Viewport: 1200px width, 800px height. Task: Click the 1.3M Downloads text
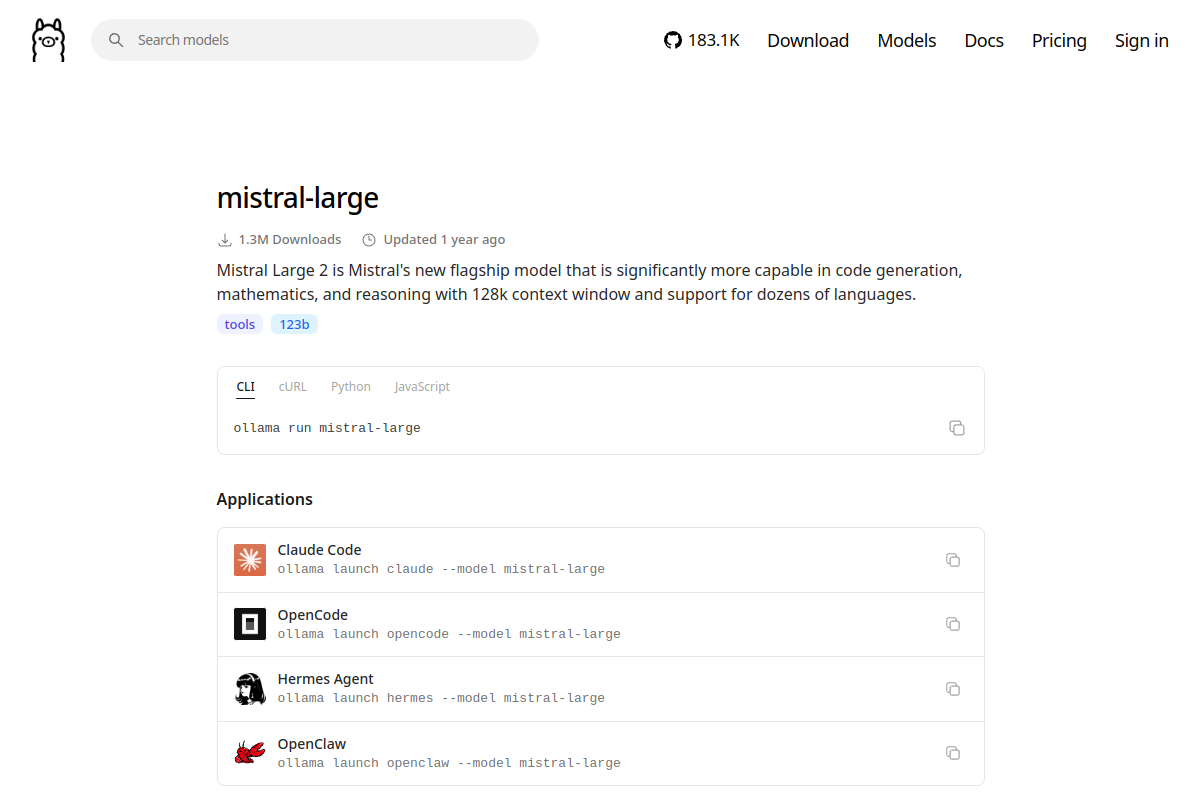[x=290, y=240]
